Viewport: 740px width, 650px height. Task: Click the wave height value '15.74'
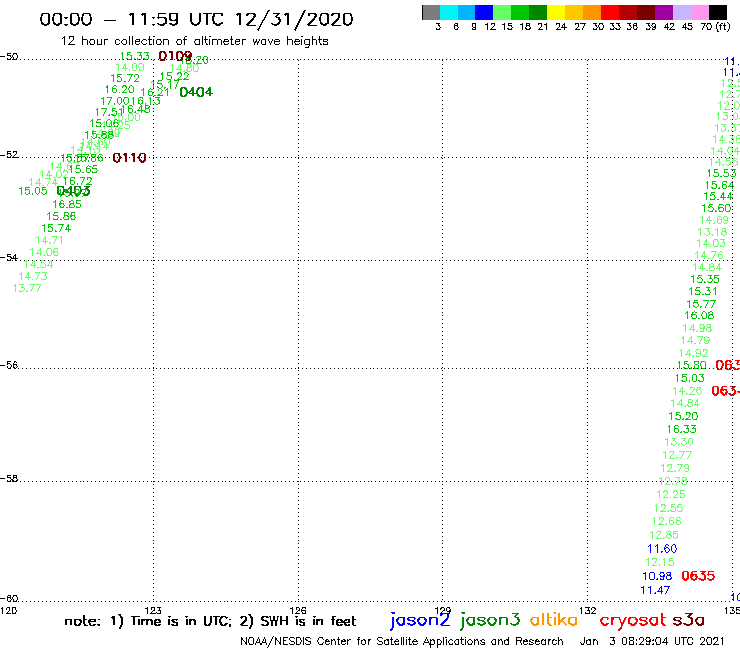click(x=56, y=228)
